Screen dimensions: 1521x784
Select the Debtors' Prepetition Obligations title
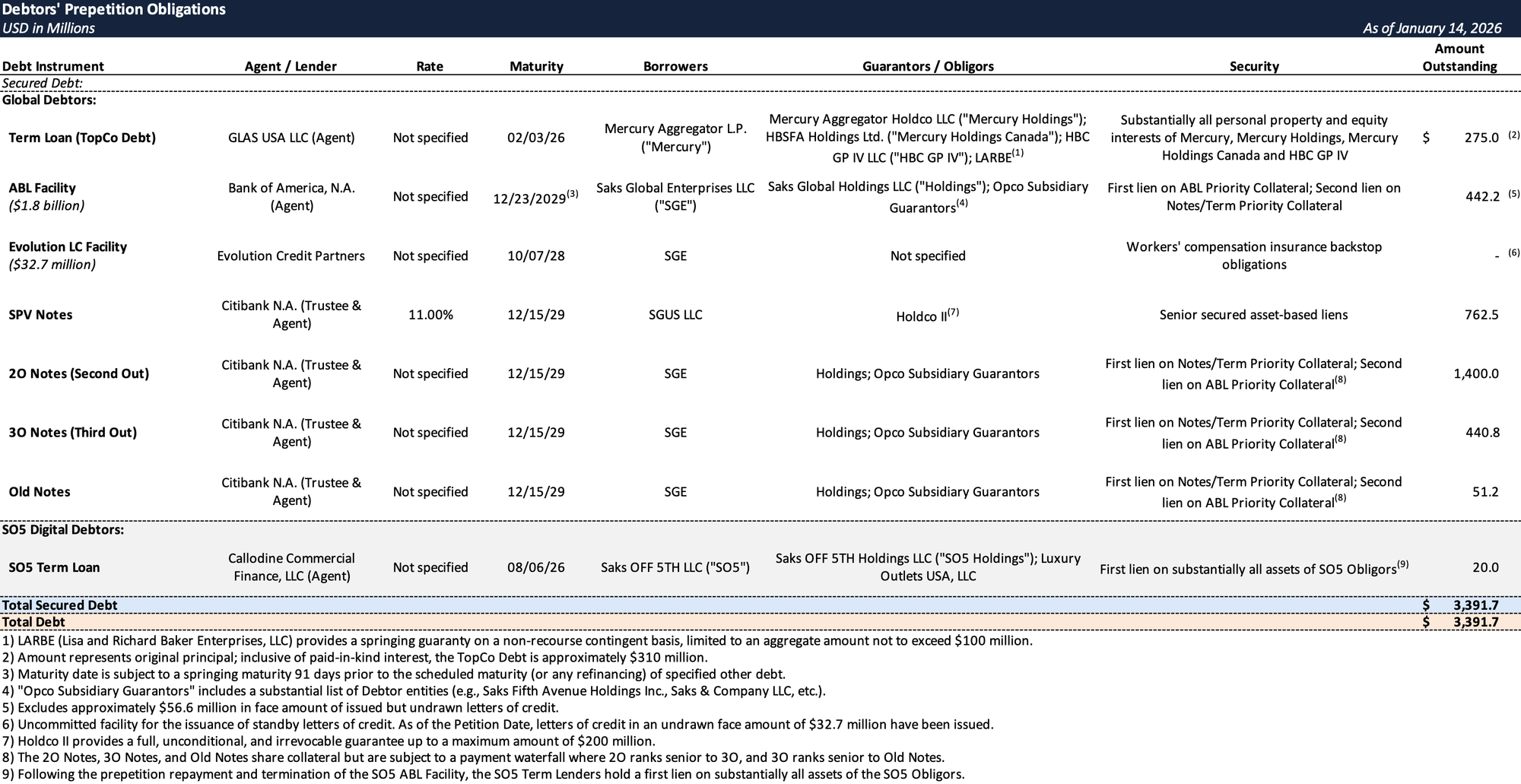point(114,10)
